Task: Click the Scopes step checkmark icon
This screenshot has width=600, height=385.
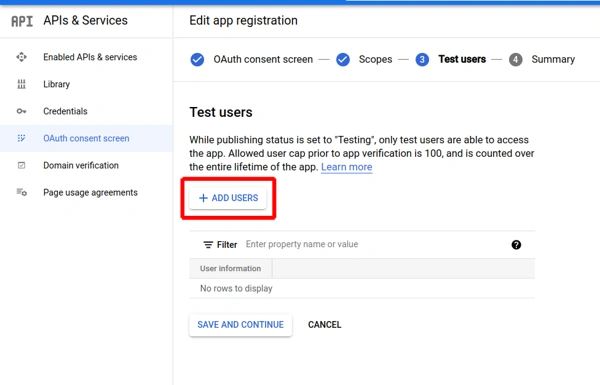Action: tap(343, 60)
